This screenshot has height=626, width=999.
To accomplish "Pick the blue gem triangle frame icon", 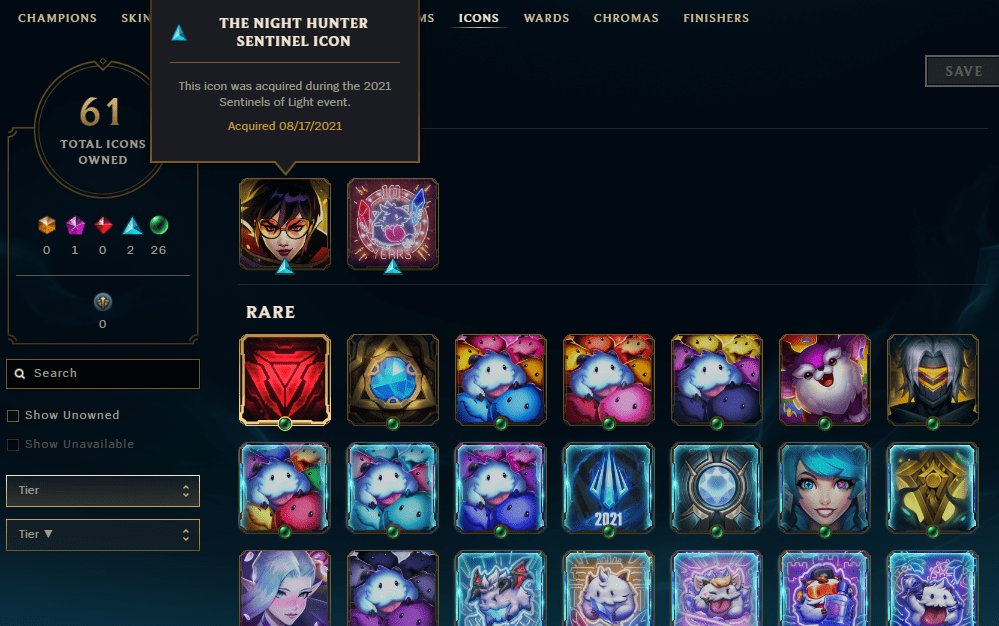I will pos(392,380).
